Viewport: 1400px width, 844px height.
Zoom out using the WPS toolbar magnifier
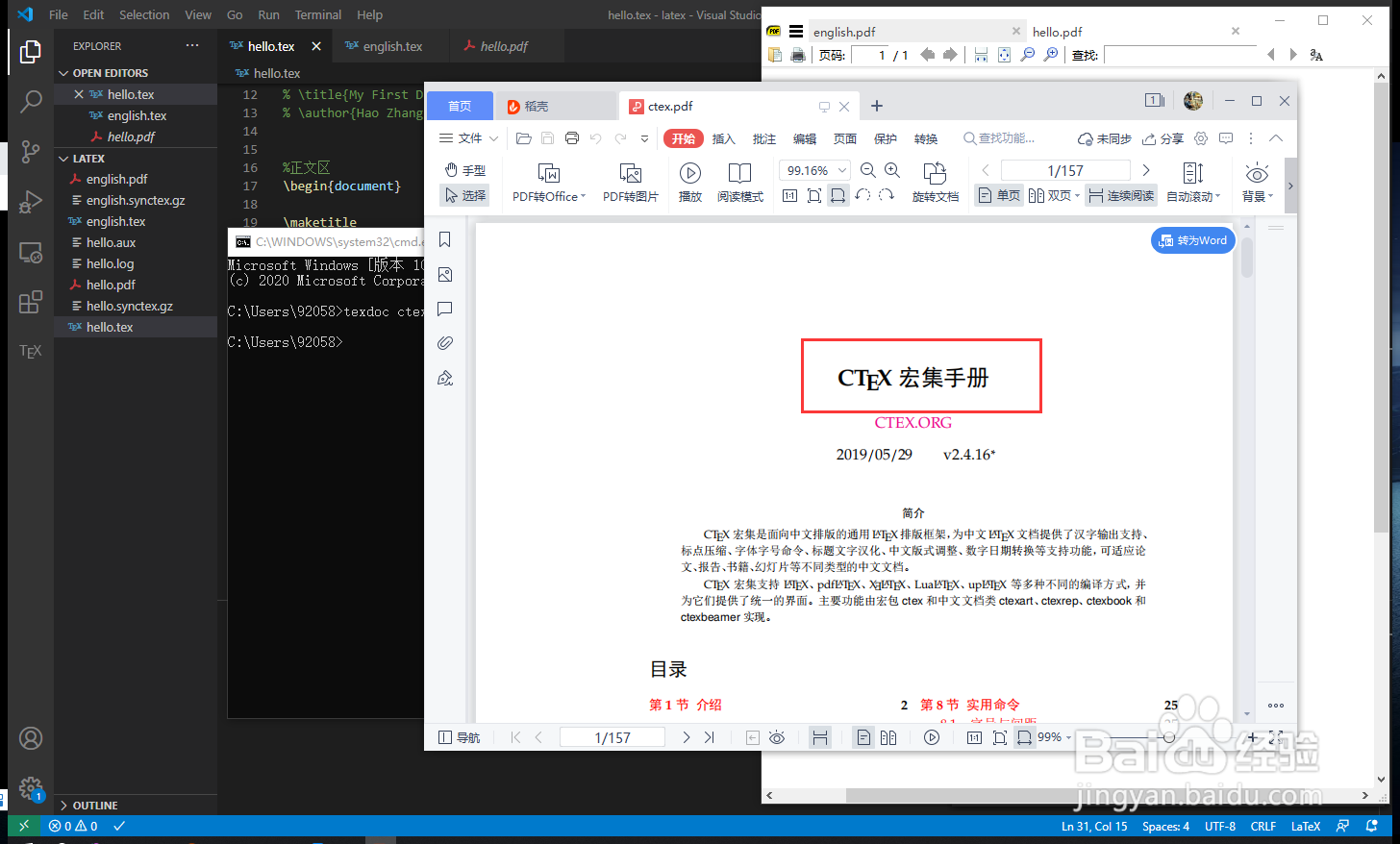[x=867, y=170]
